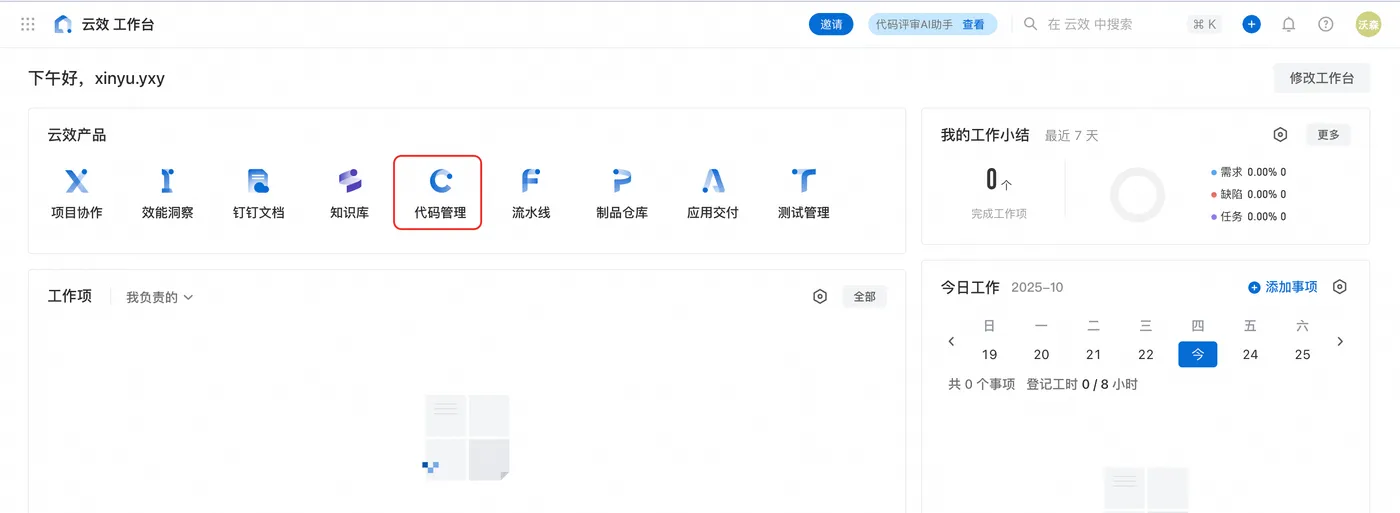Click 需求 legend entry
This screenshot has width=1400, height=513.
click(1248, 172)
